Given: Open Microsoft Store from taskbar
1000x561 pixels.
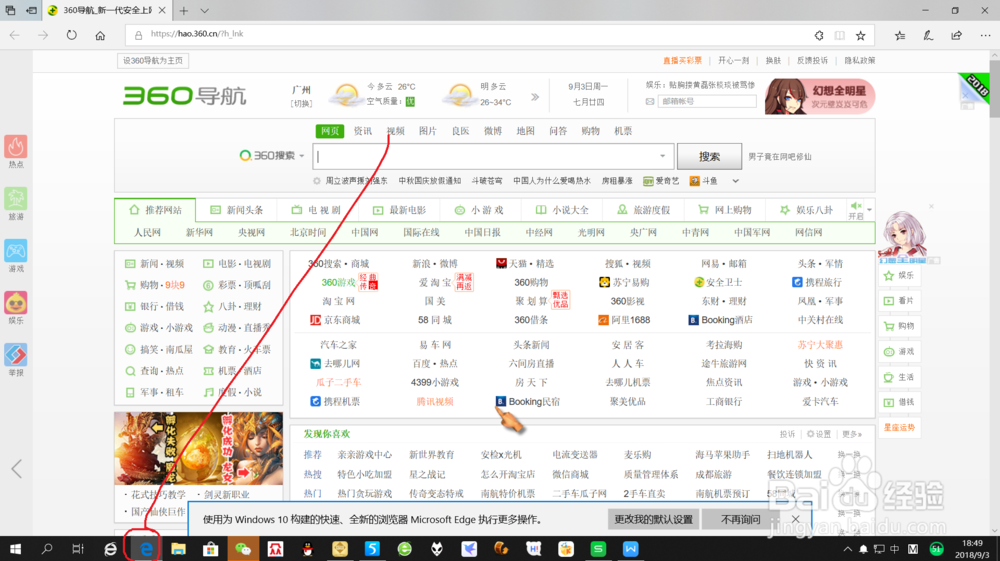Looking at the screenshot, I should 210,549.
